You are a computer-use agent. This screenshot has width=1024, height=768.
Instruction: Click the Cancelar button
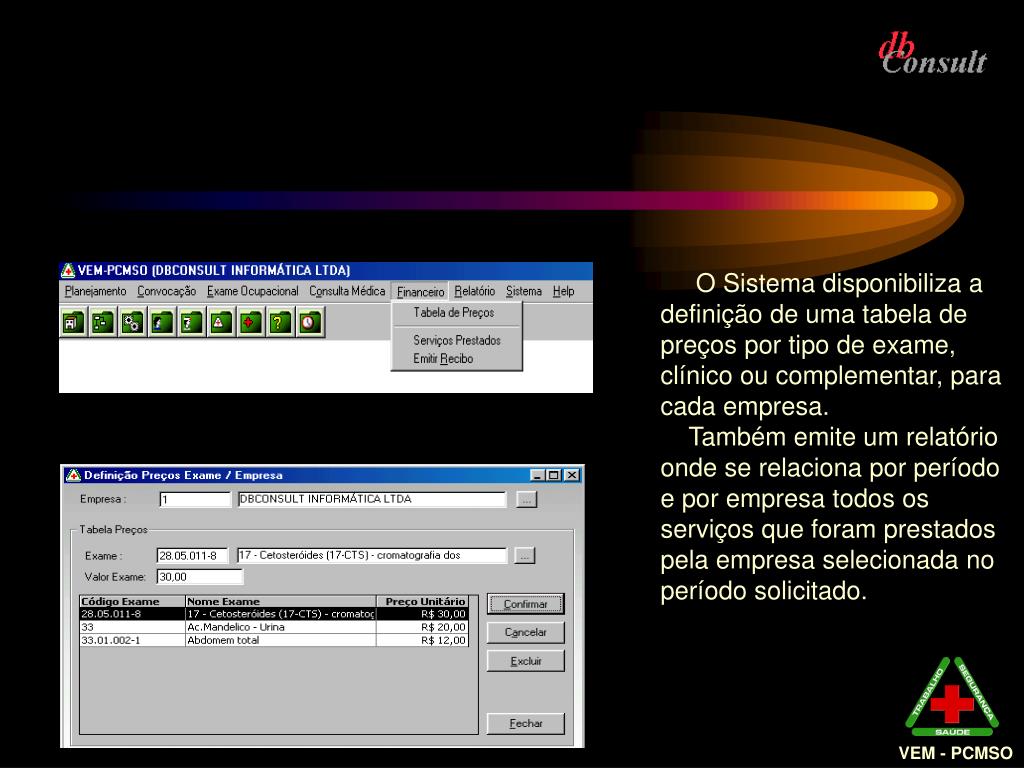point(526,632)
